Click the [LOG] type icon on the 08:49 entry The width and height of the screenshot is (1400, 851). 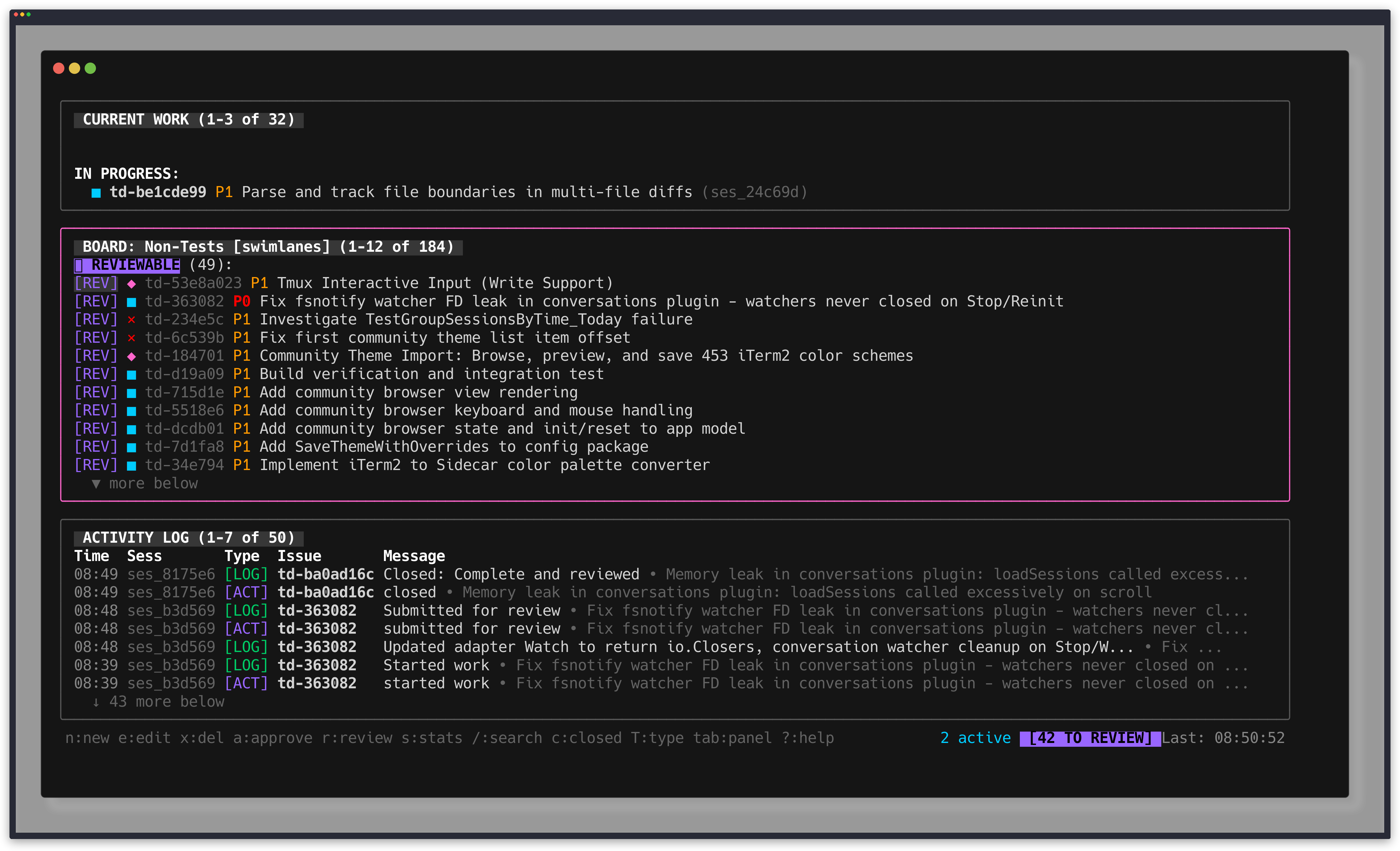246,574
